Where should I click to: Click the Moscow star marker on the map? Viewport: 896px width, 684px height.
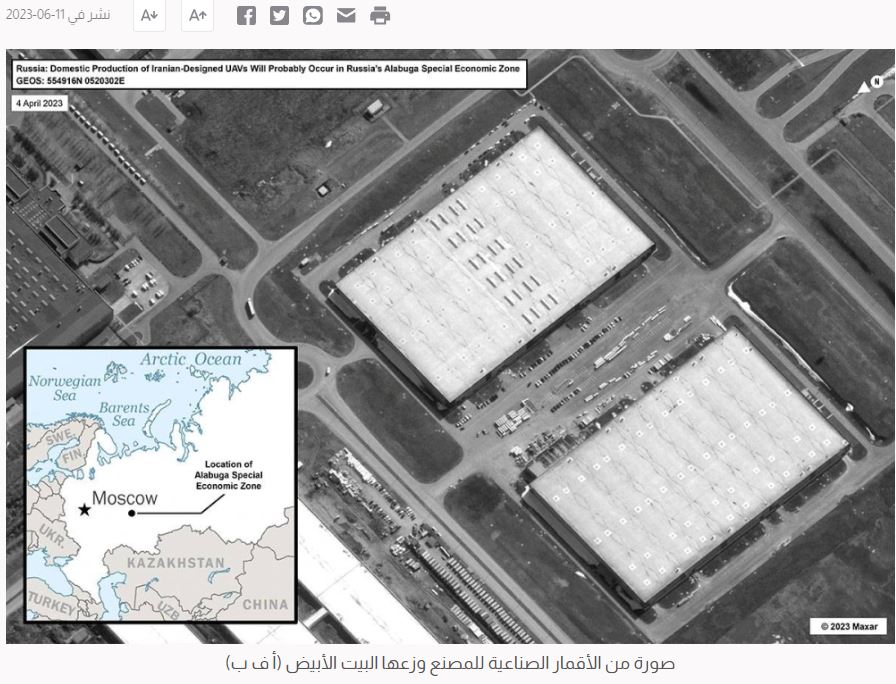coord(85,511)
